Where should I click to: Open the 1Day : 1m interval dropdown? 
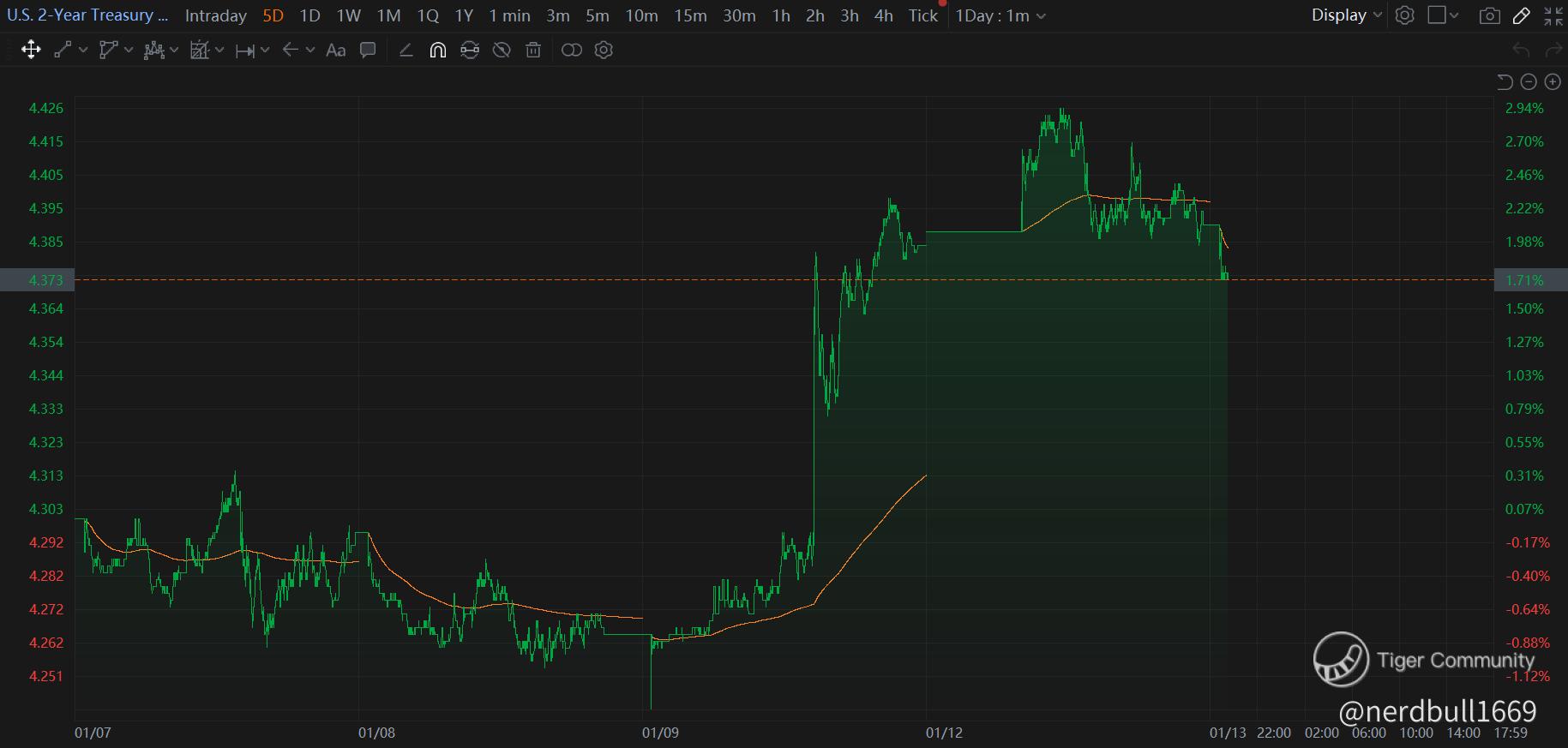click(x=1000, y=15)
